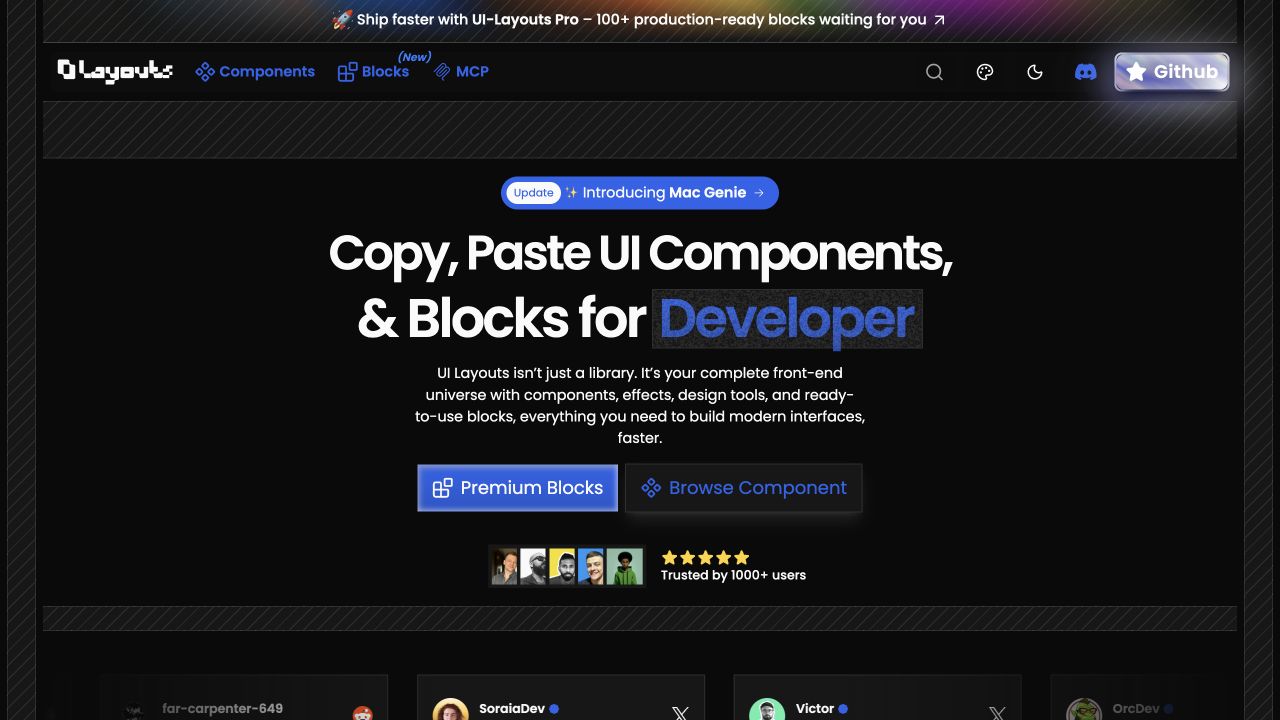Click the 'Victor' name text

815,709
